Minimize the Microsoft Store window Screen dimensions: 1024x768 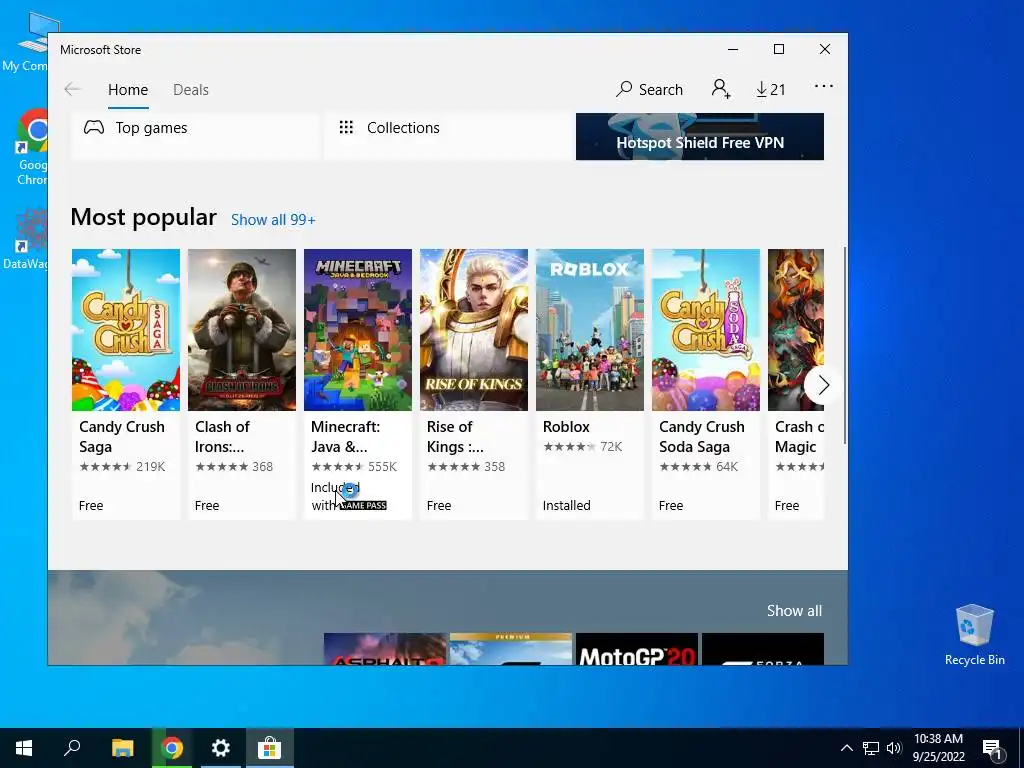pos(733,50)
